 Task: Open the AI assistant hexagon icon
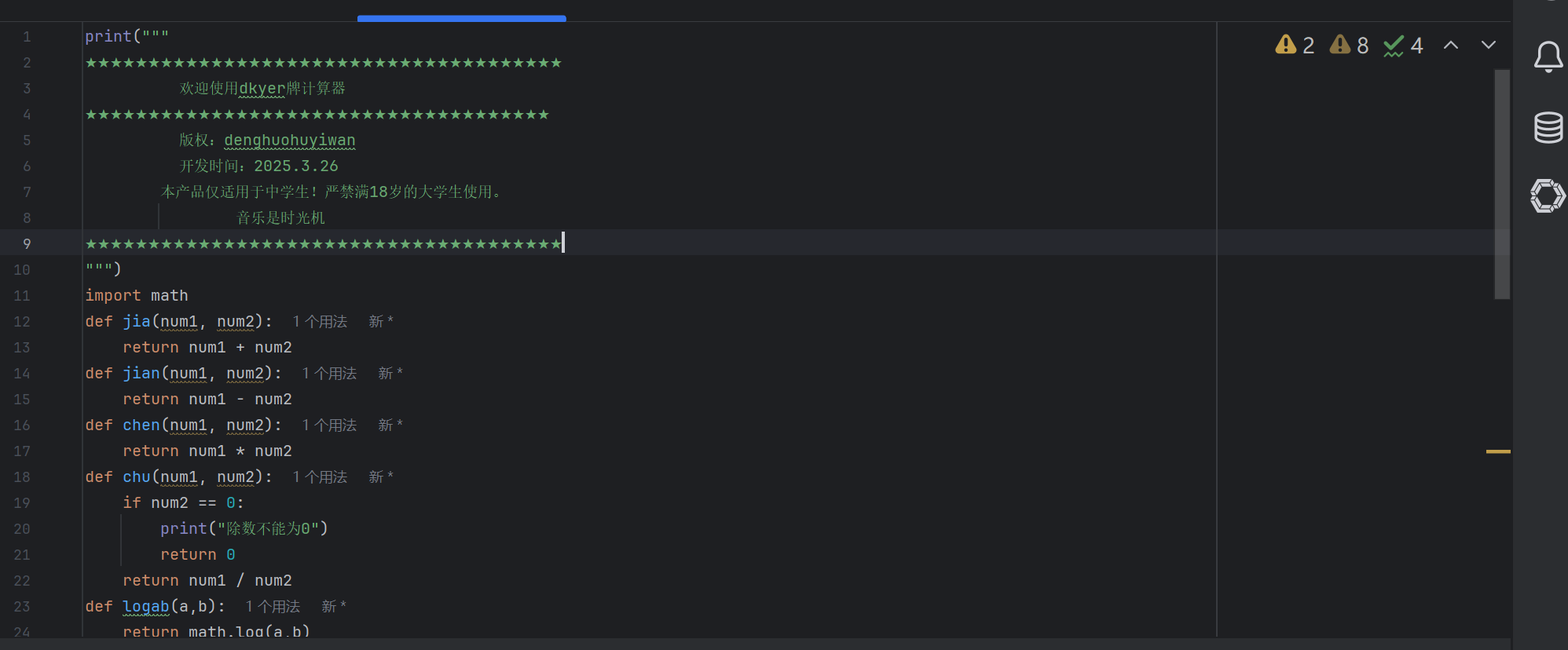pyautogui.click(x=1548, y=195)
